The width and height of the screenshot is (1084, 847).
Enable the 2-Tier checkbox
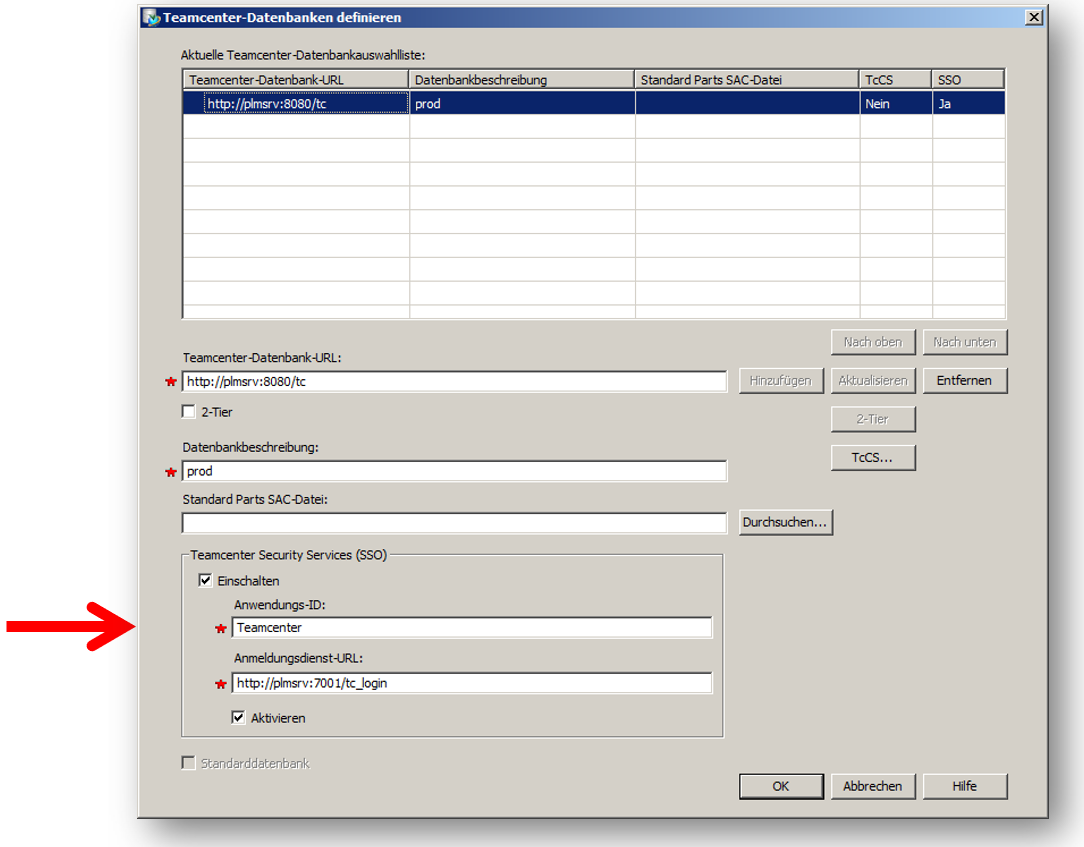(189, 411)
